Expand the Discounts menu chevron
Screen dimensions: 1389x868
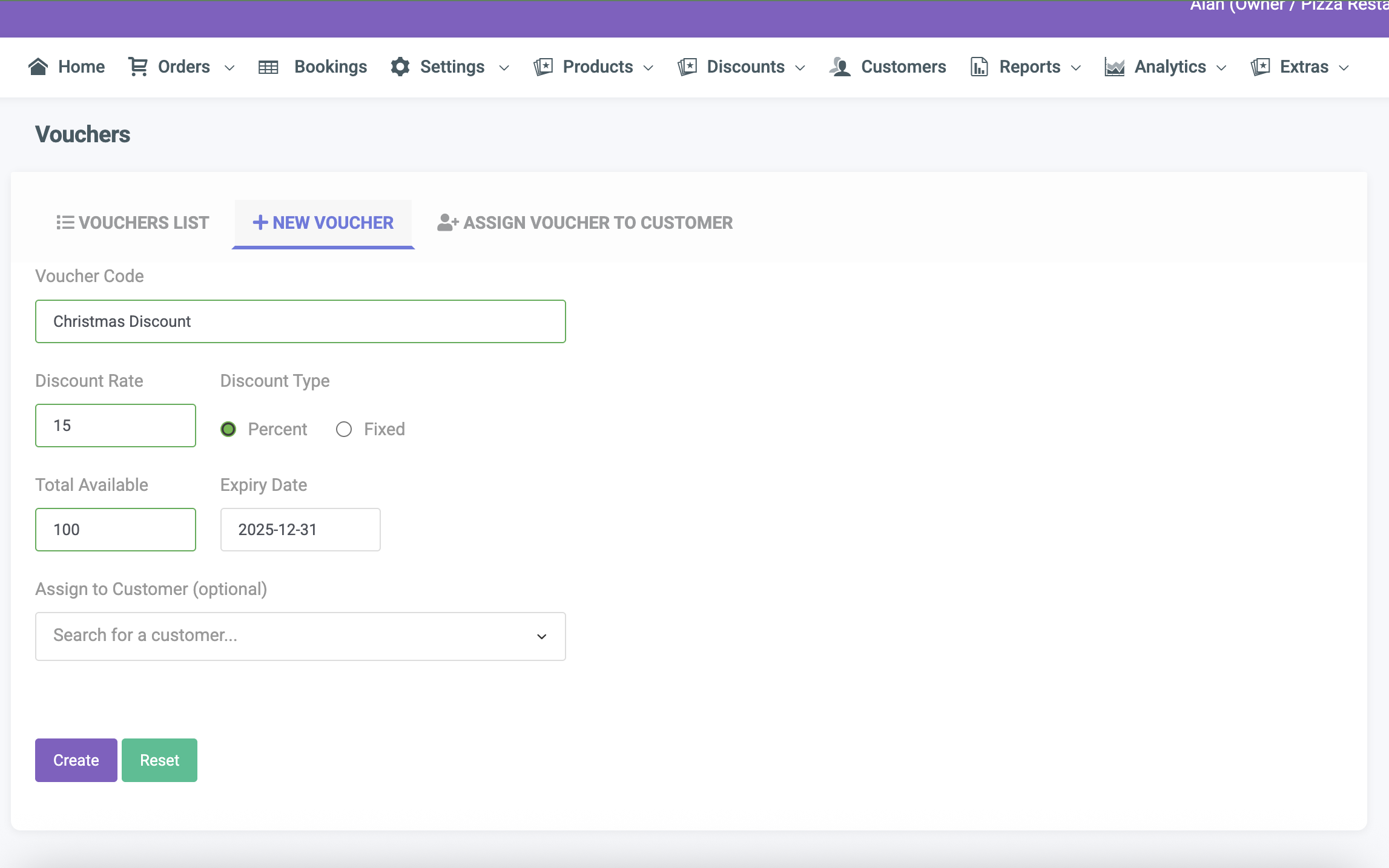(x=800, y=68)
